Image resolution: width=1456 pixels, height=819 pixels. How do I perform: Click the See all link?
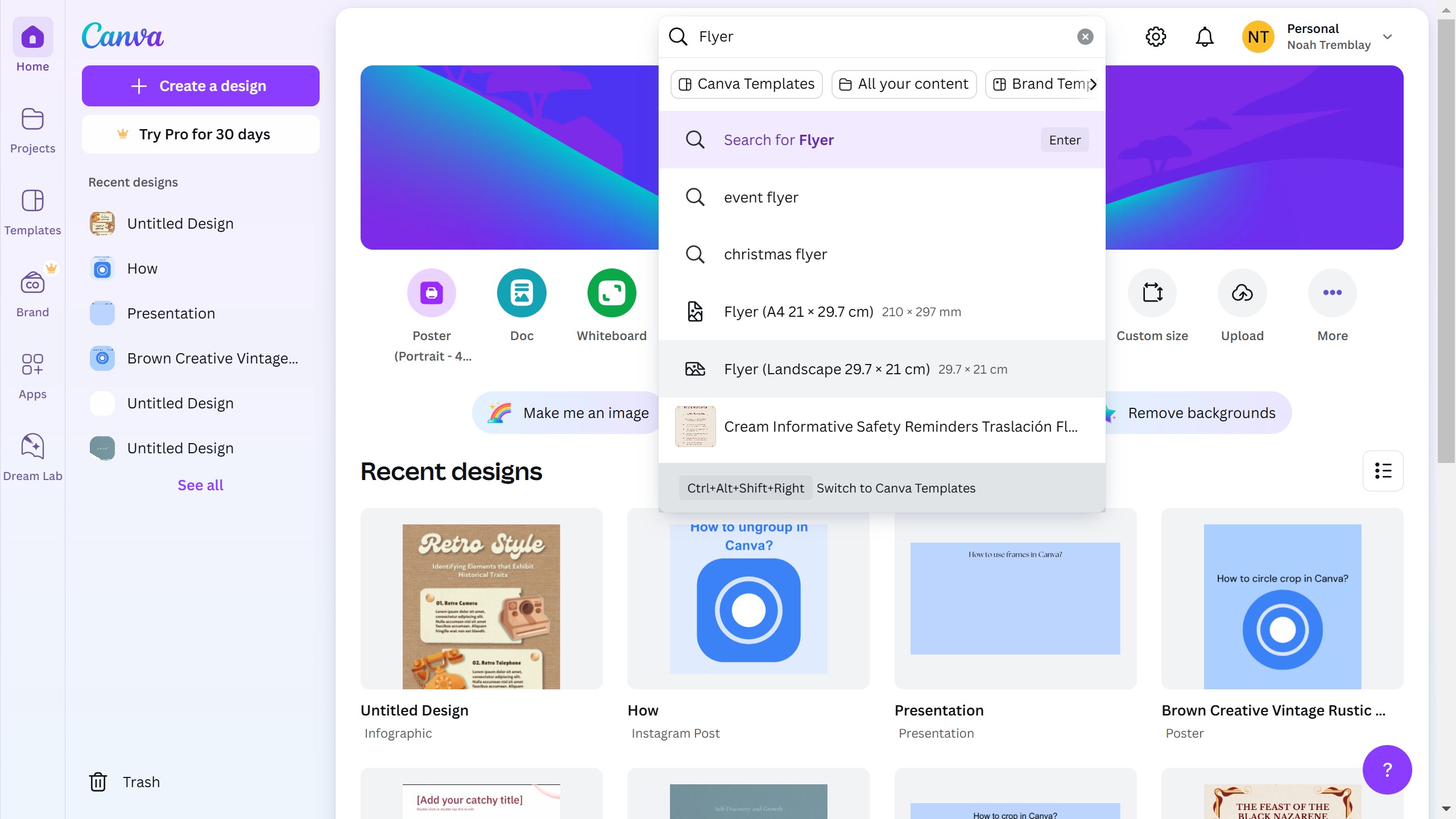[x=200, y=485]
